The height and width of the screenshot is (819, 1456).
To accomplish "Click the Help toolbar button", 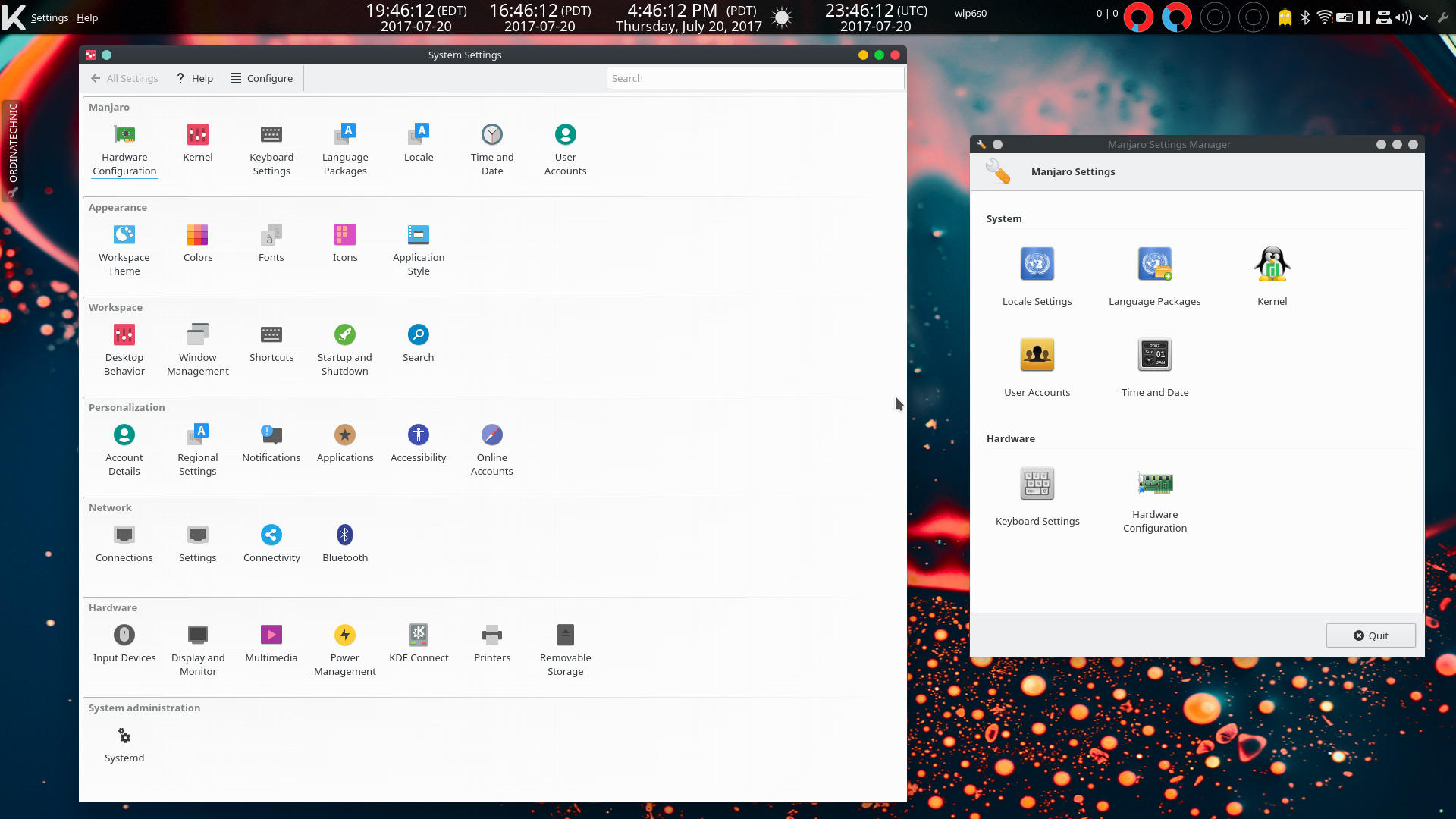I will [x=195, y=78].
